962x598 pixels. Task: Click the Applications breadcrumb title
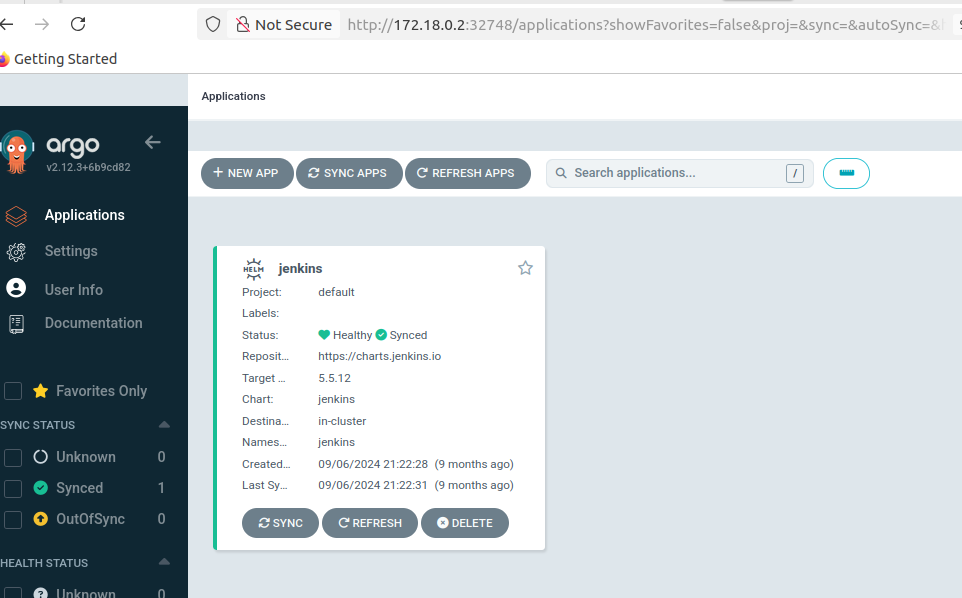[x=233, y=96]
